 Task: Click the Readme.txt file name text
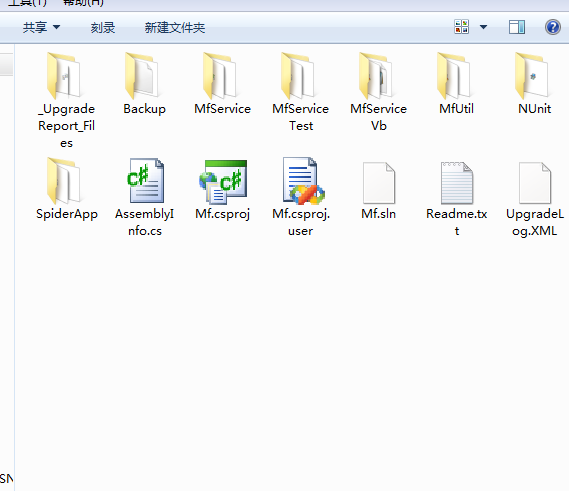click(x=457, y=222)
